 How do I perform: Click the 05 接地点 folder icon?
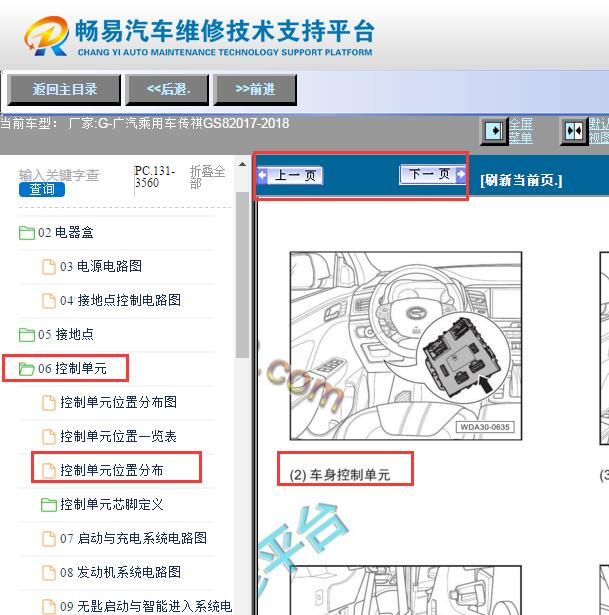27,335
